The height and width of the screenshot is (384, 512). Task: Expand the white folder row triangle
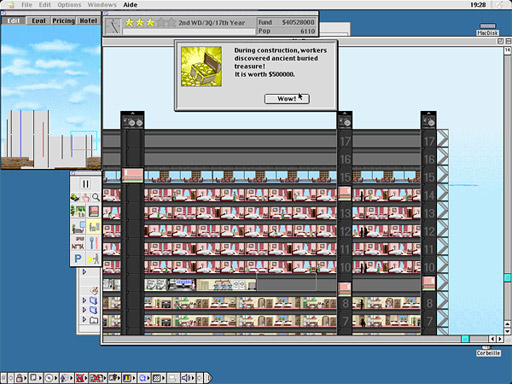coord(84,319)
